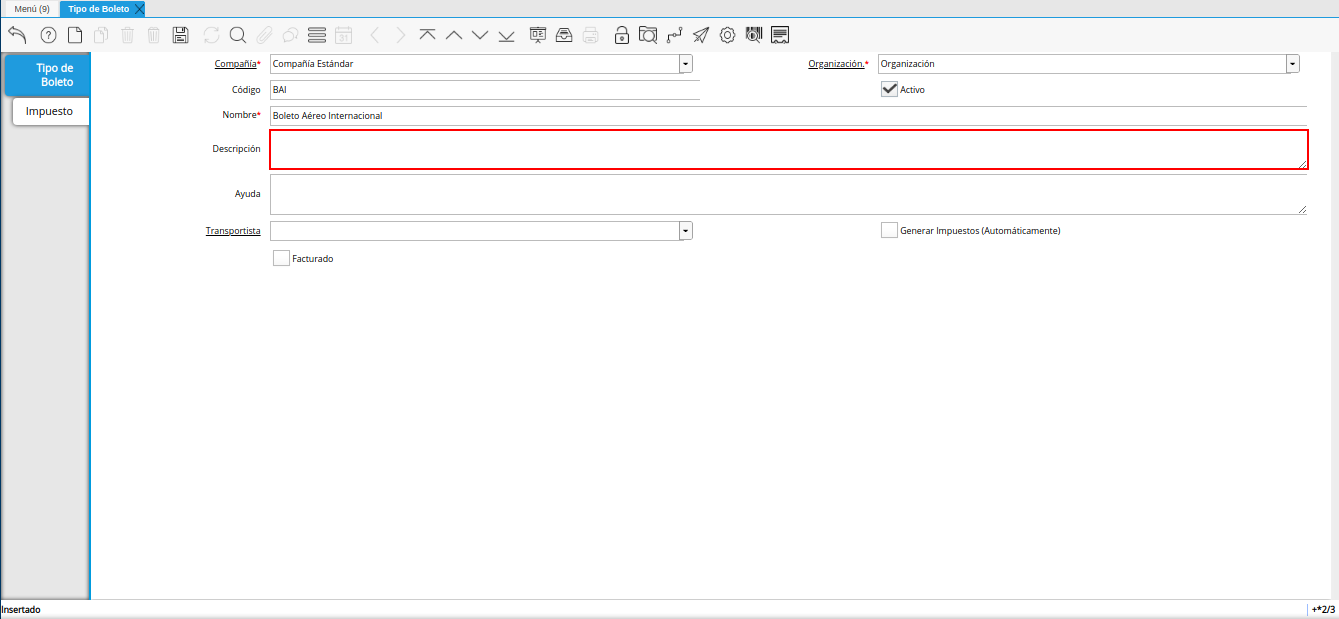1339x619 pixels.
Task: Open the gear process icon in toolbar
Action: click(727, 35)
